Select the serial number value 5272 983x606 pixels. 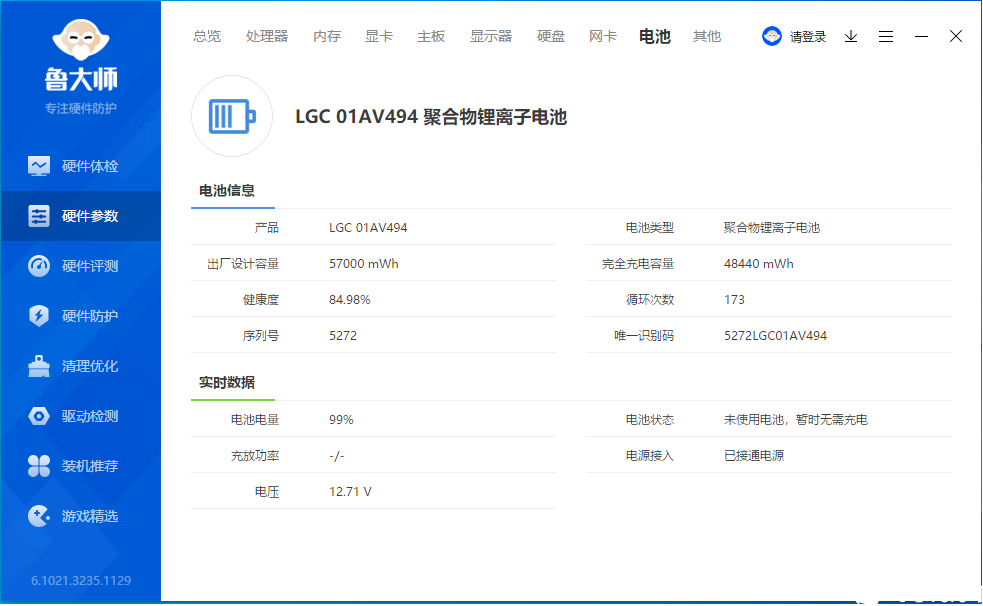[343, 336]
